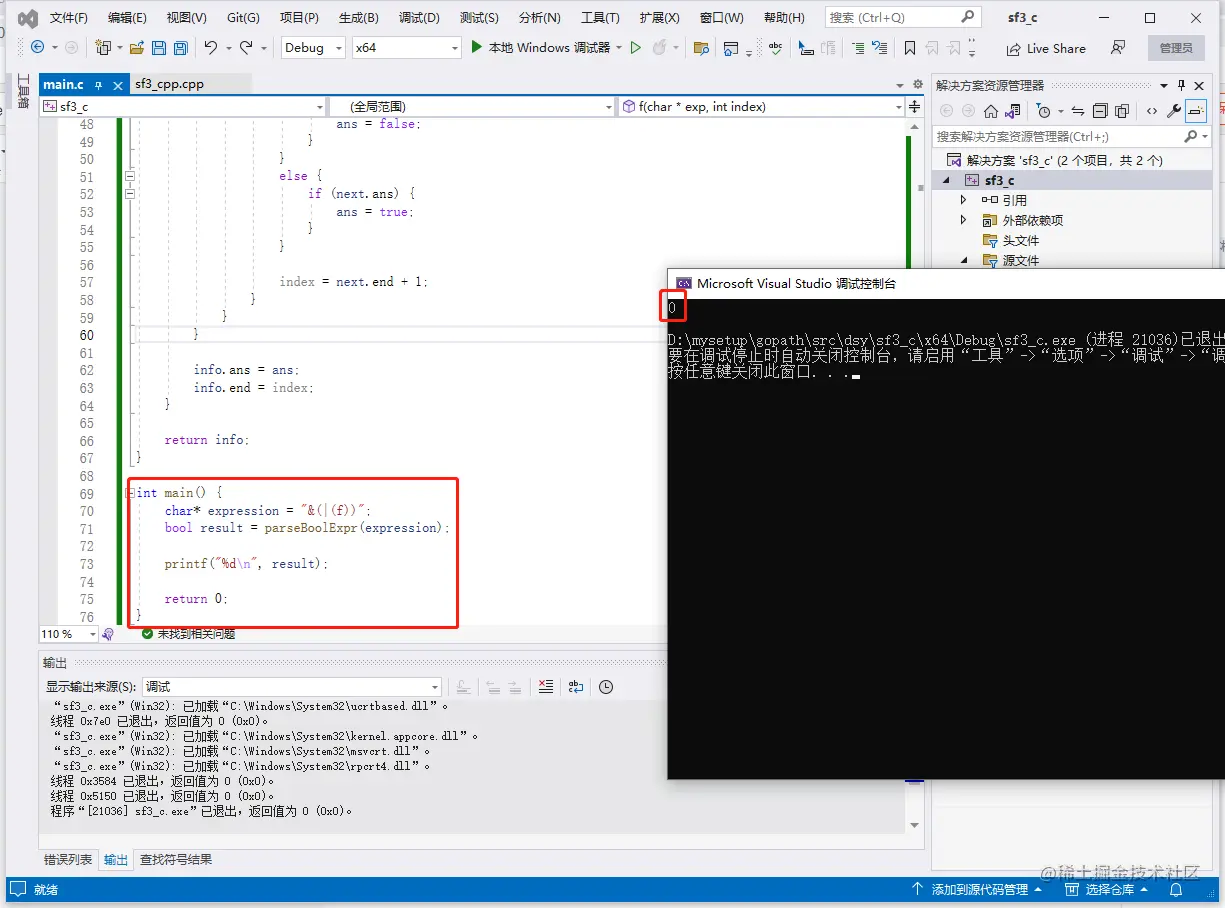The height and width of the screenshot is (908, 1225).
Task: Collapse All icon in Solution Explorer
Action: (1100, 111)
